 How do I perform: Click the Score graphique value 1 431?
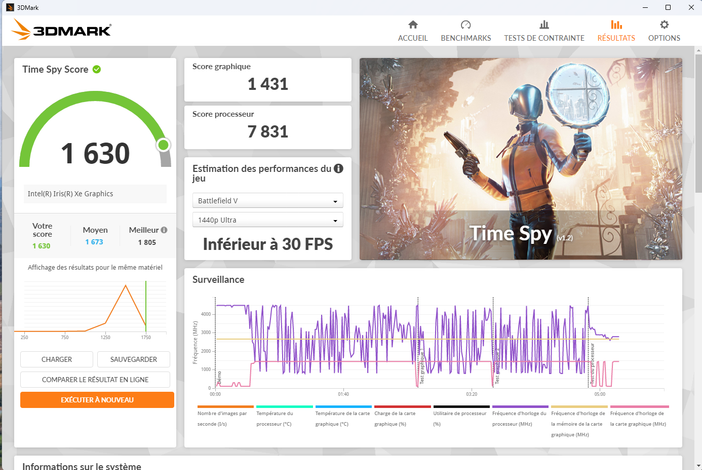pos(268,84)
